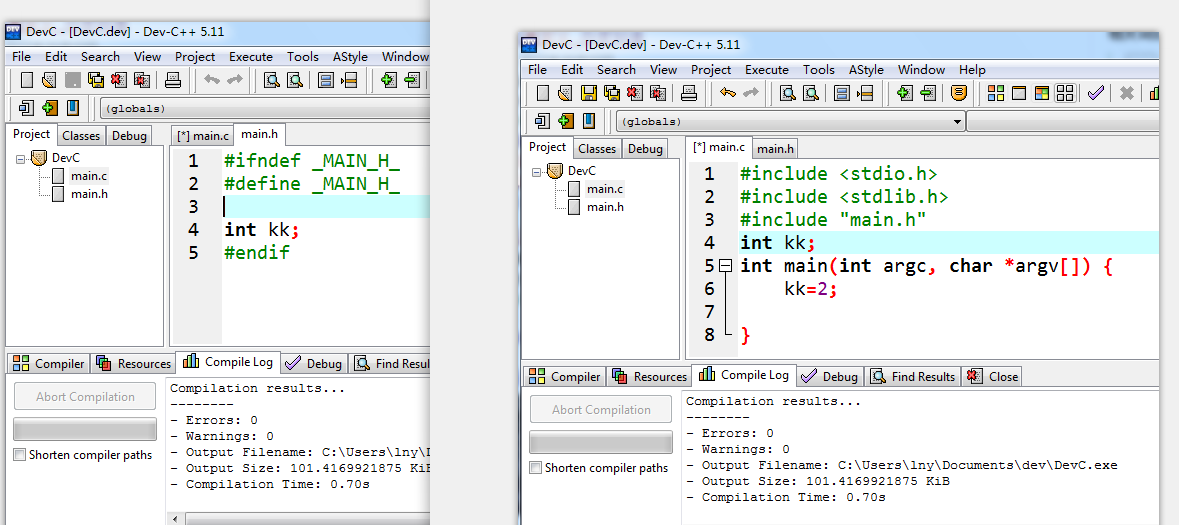Click gray X Stop Execution icon

point(1126,93)
